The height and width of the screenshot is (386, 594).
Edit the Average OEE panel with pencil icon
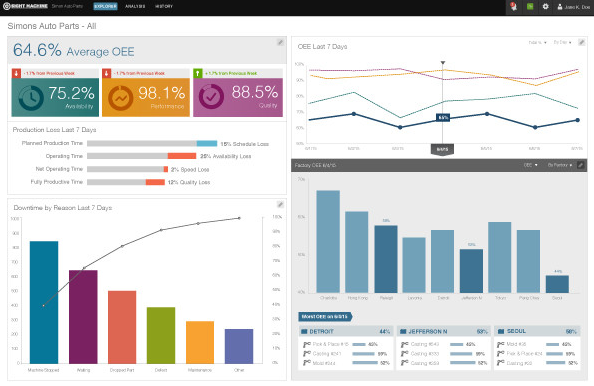pyautogui.click(x=280, y=42)
